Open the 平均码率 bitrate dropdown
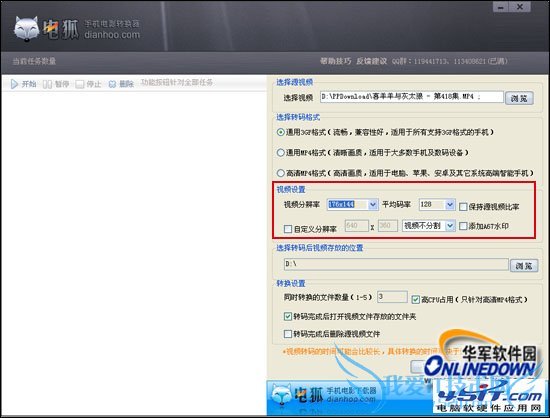Viewport: 550px width, 418px height. (x=450, y=204)
